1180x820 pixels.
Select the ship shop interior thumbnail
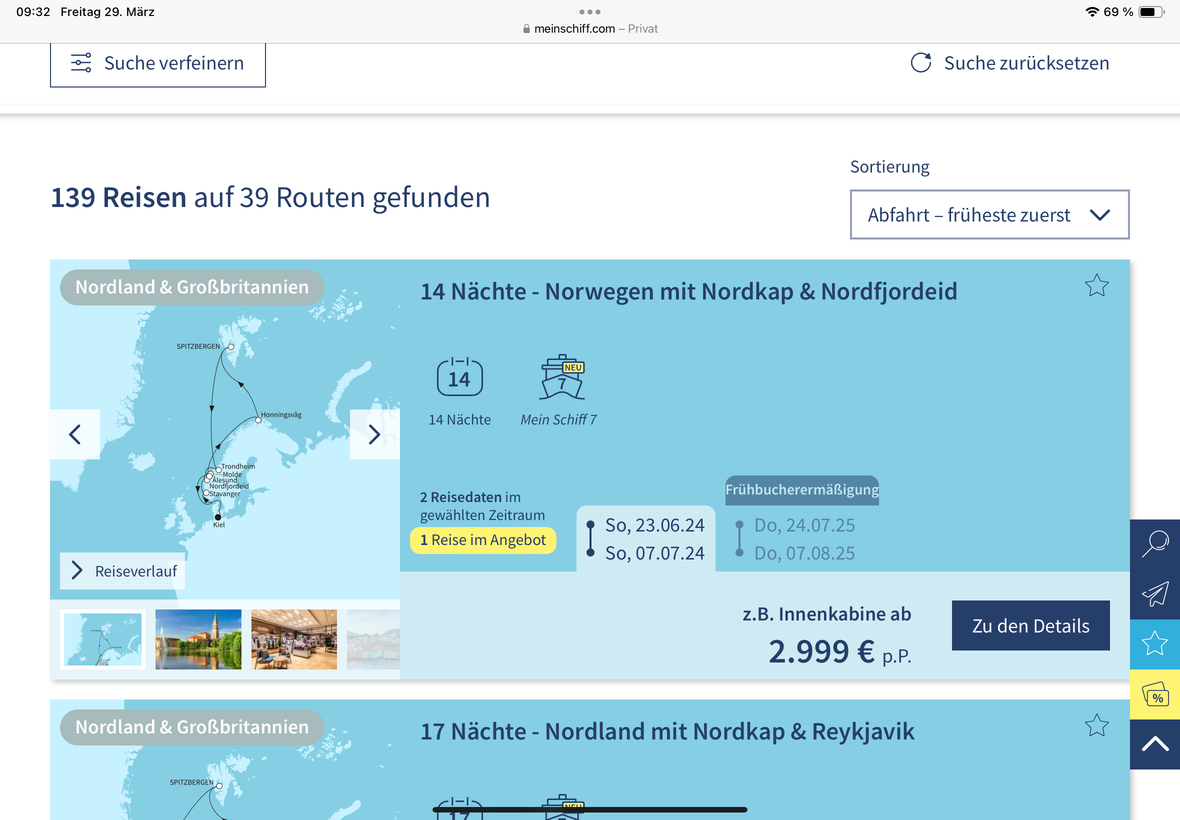[x=294, y=639]
